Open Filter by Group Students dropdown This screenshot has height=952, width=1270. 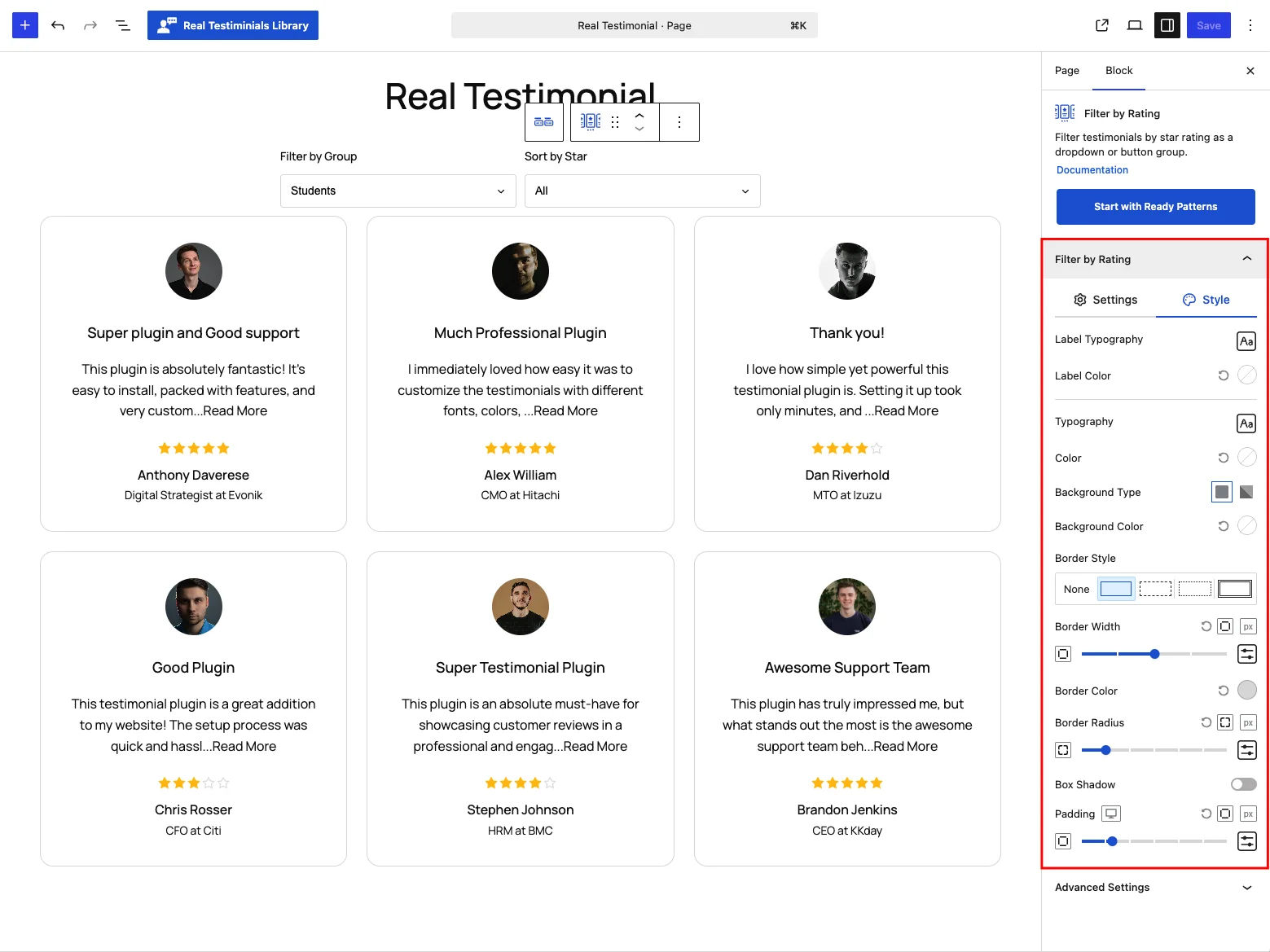click(x=398, y=191)
